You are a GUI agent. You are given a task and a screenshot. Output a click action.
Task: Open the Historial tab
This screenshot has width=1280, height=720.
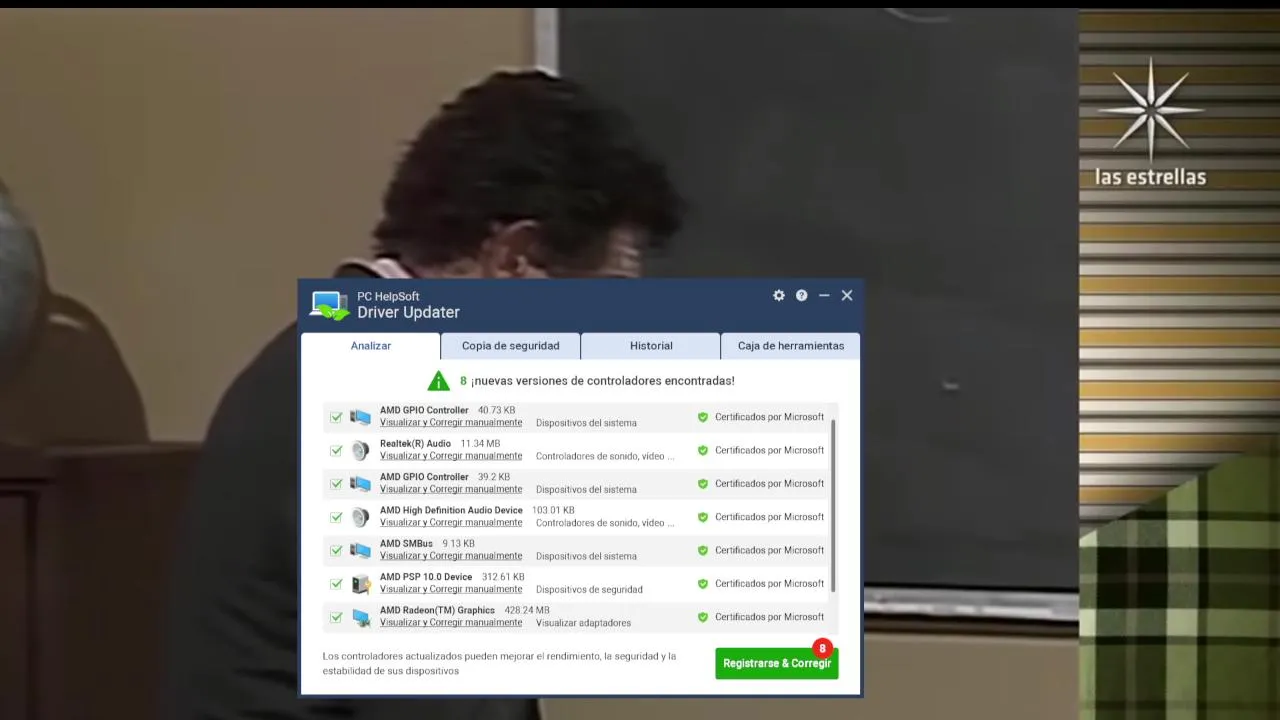651,346
